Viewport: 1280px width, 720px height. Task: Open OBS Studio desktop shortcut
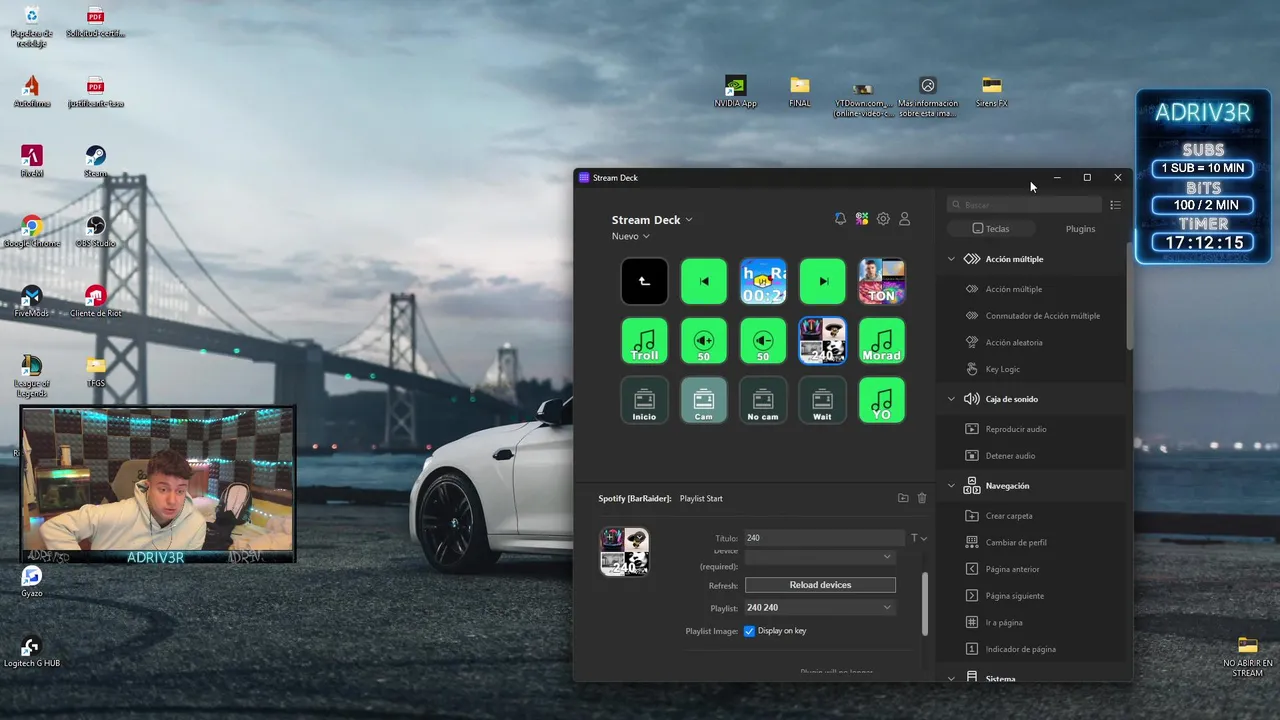coord(95,231)
